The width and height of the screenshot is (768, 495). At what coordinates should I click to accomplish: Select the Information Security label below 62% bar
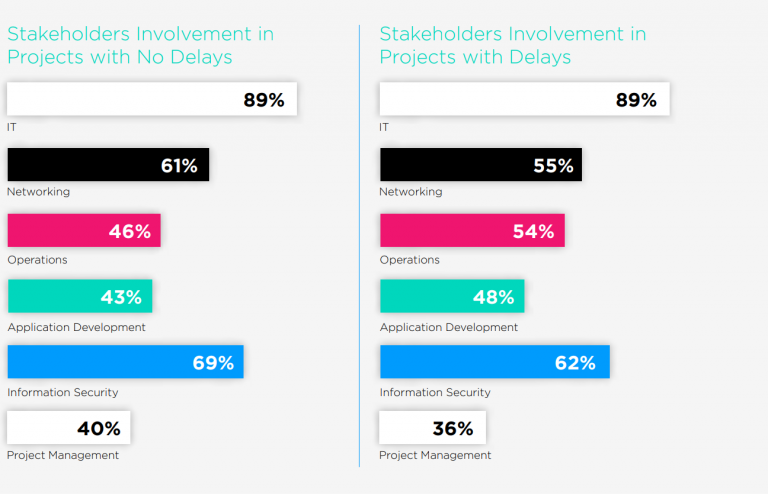[x=435, y=393]
